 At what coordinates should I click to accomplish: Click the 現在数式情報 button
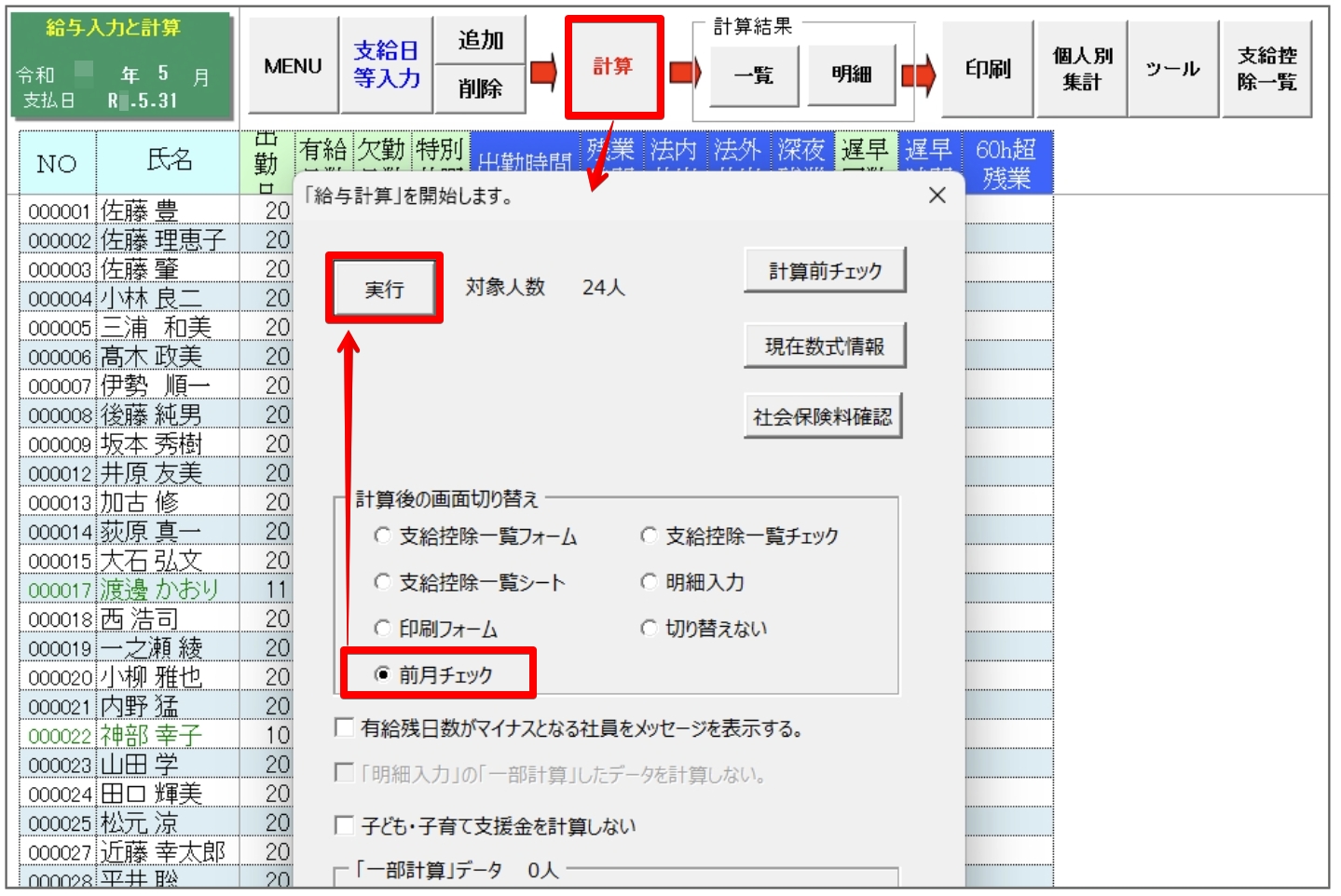825,346
